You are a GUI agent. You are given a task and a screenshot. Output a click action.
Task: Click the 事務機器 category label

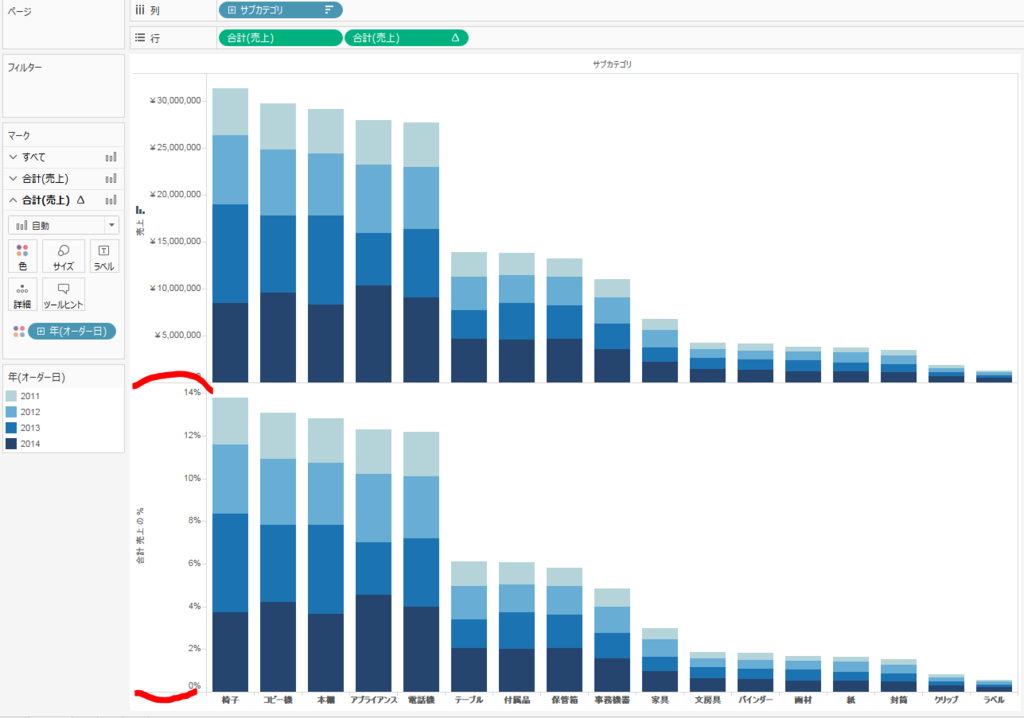click(612, 700)
